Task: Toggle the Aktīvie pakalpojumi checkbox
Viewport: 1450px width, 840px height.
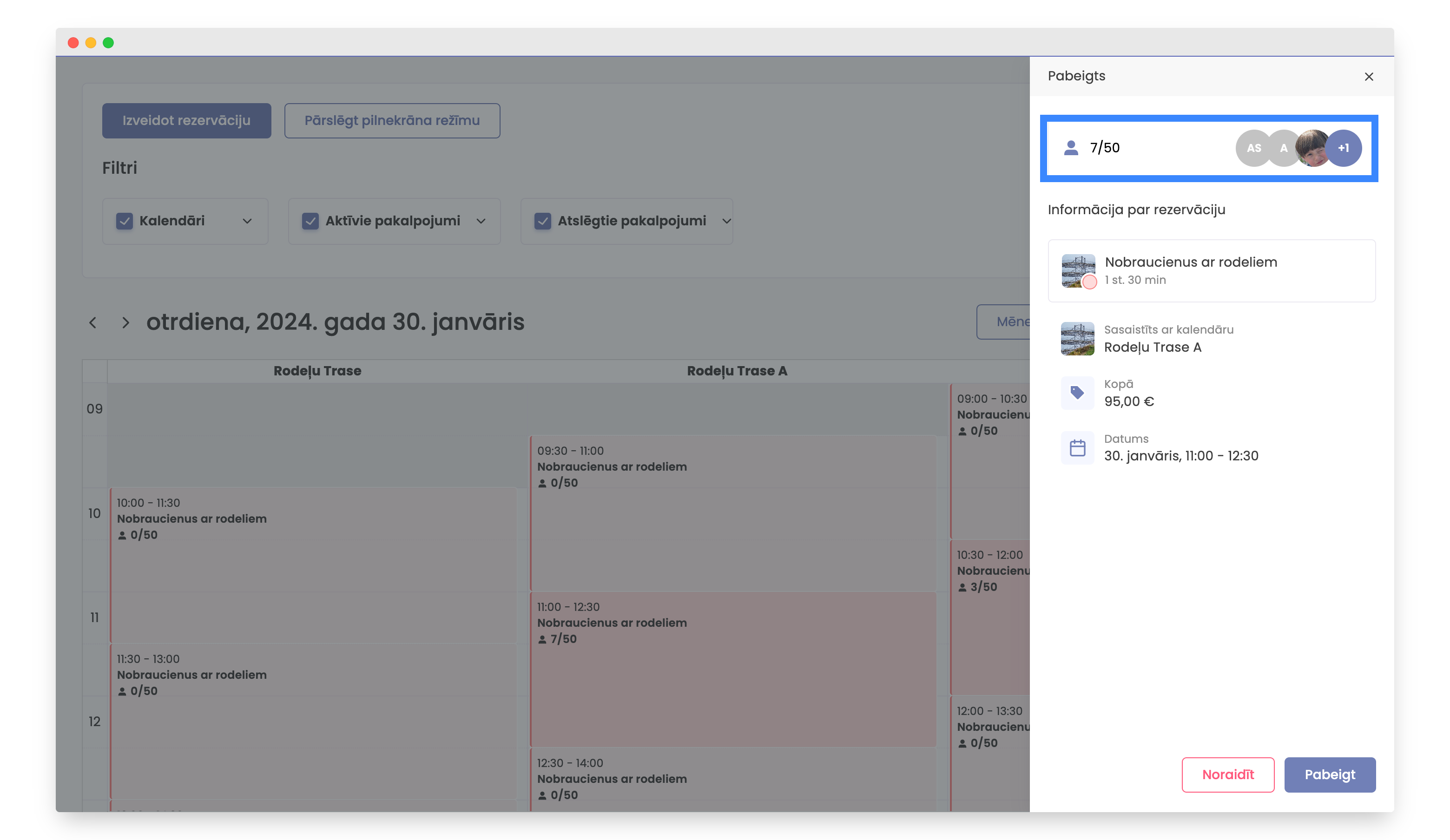Action: [310, 221]
